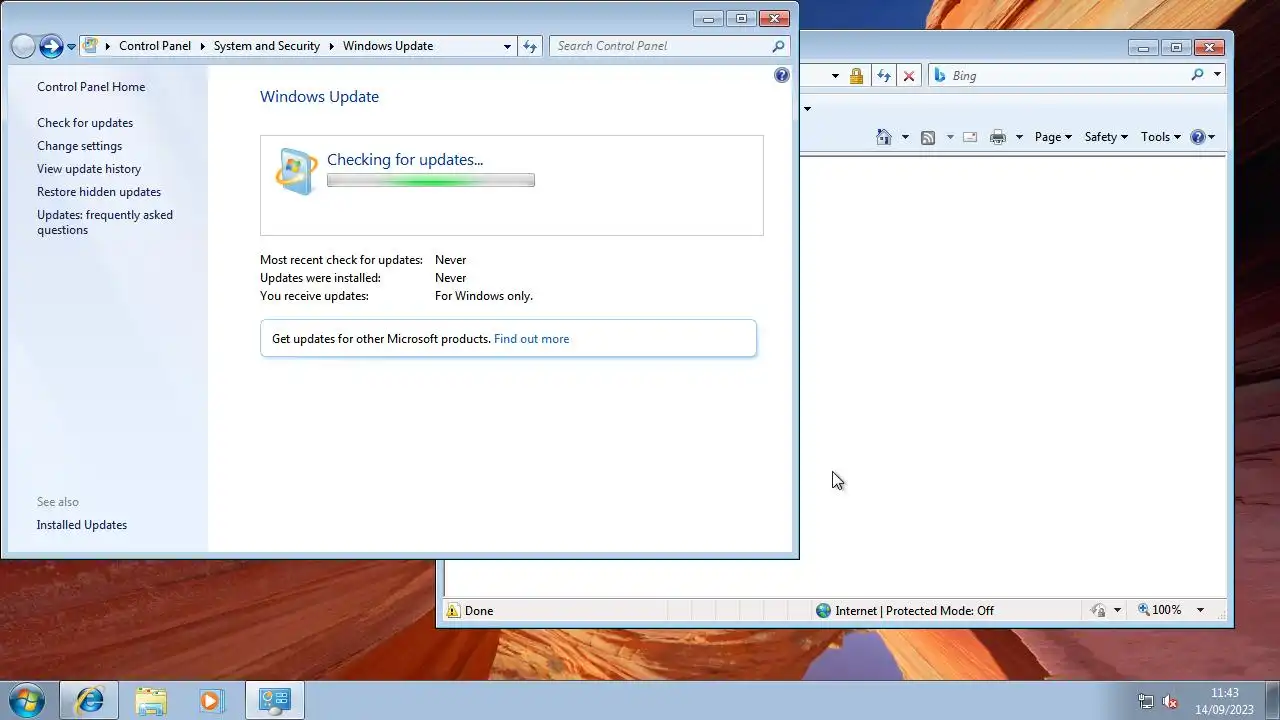
Task: Click Internet Explorer refresh button
Action: pyautogui.click(x=884, y=76)
